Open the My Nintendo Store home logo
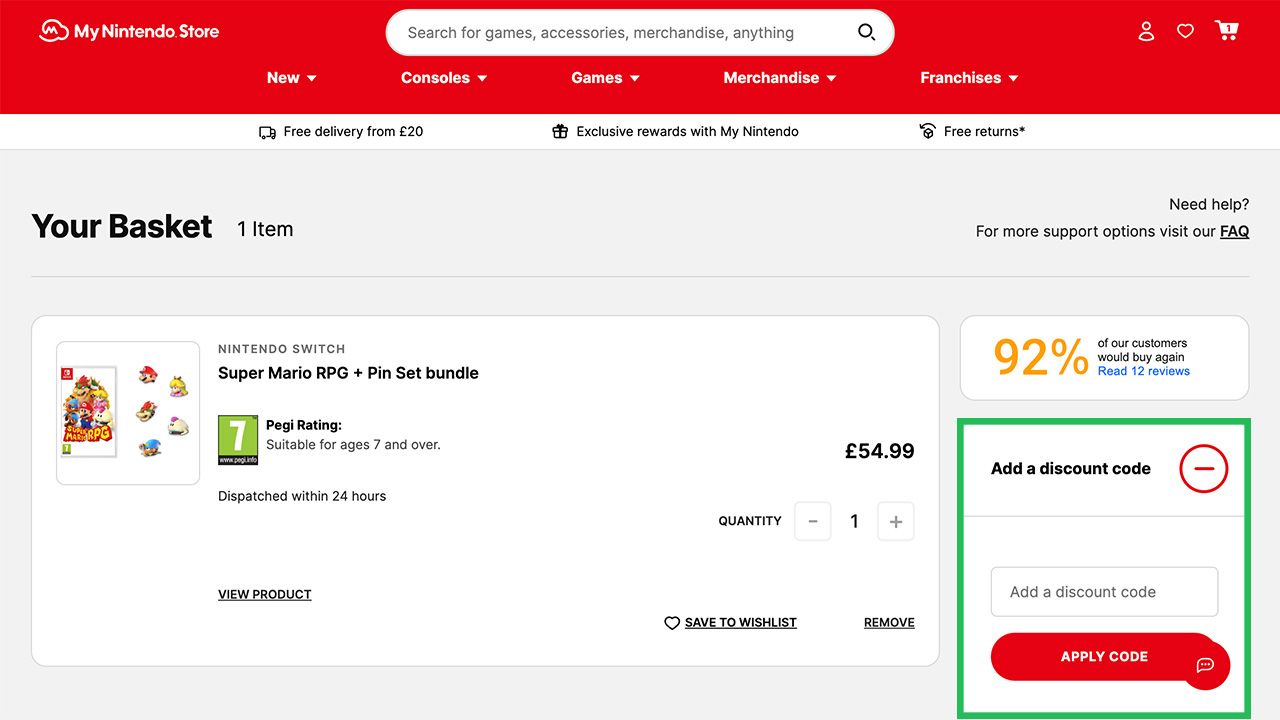This screenshot has width=1280, height=720. [x=129, y=31]
